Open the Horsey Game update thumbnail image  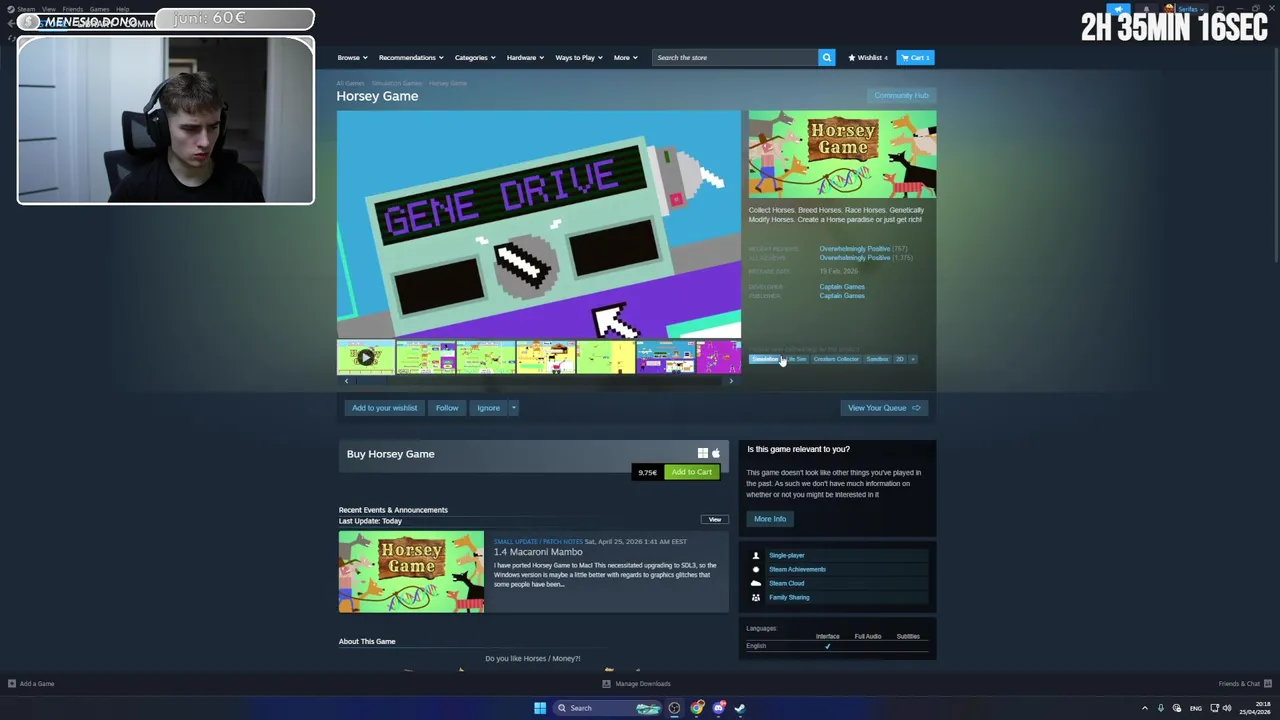(411, 571)
